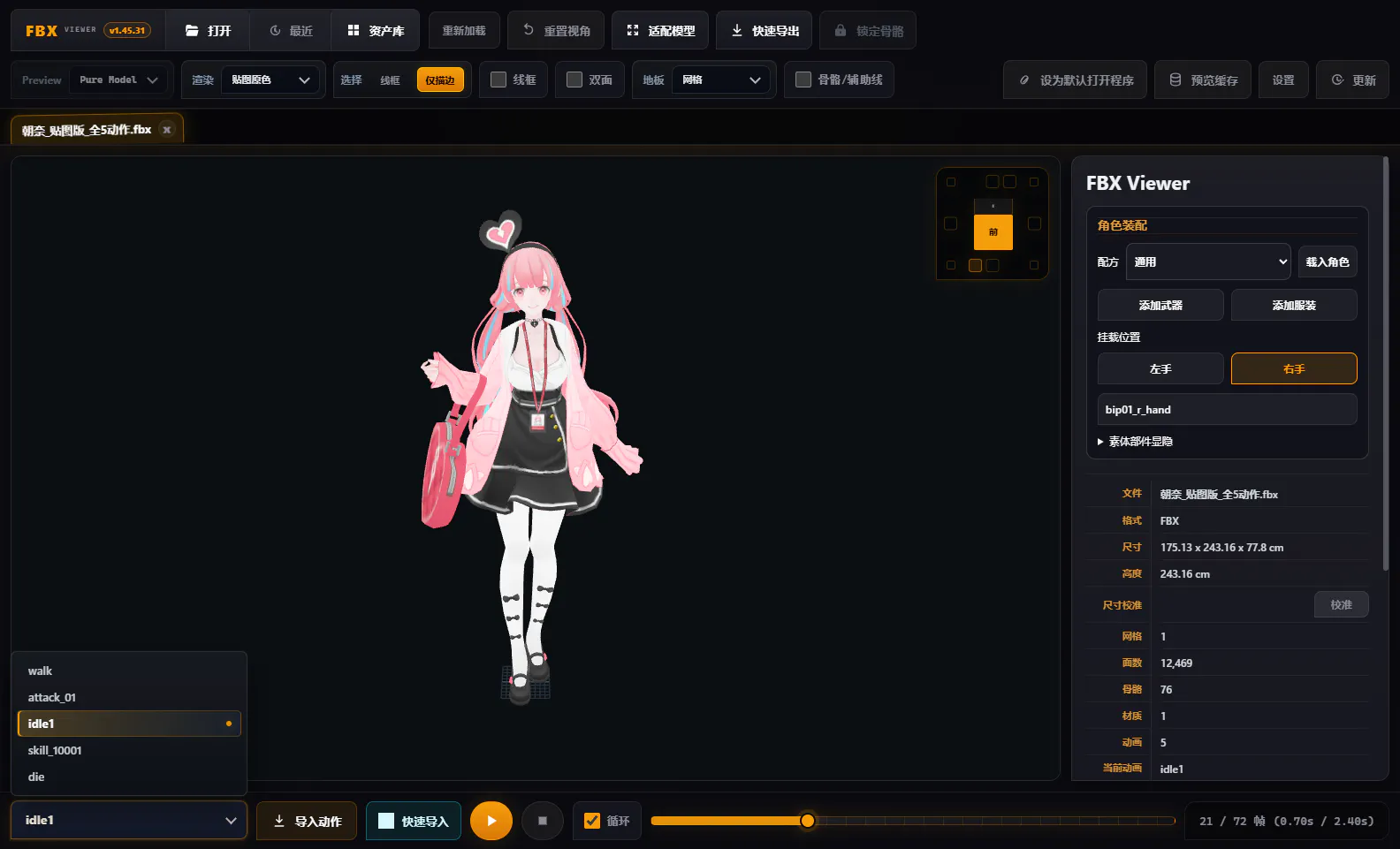Click 适配模型 to fit model
The width and height of the screenshot is (1400, 849).
click(x=660, y=31)
